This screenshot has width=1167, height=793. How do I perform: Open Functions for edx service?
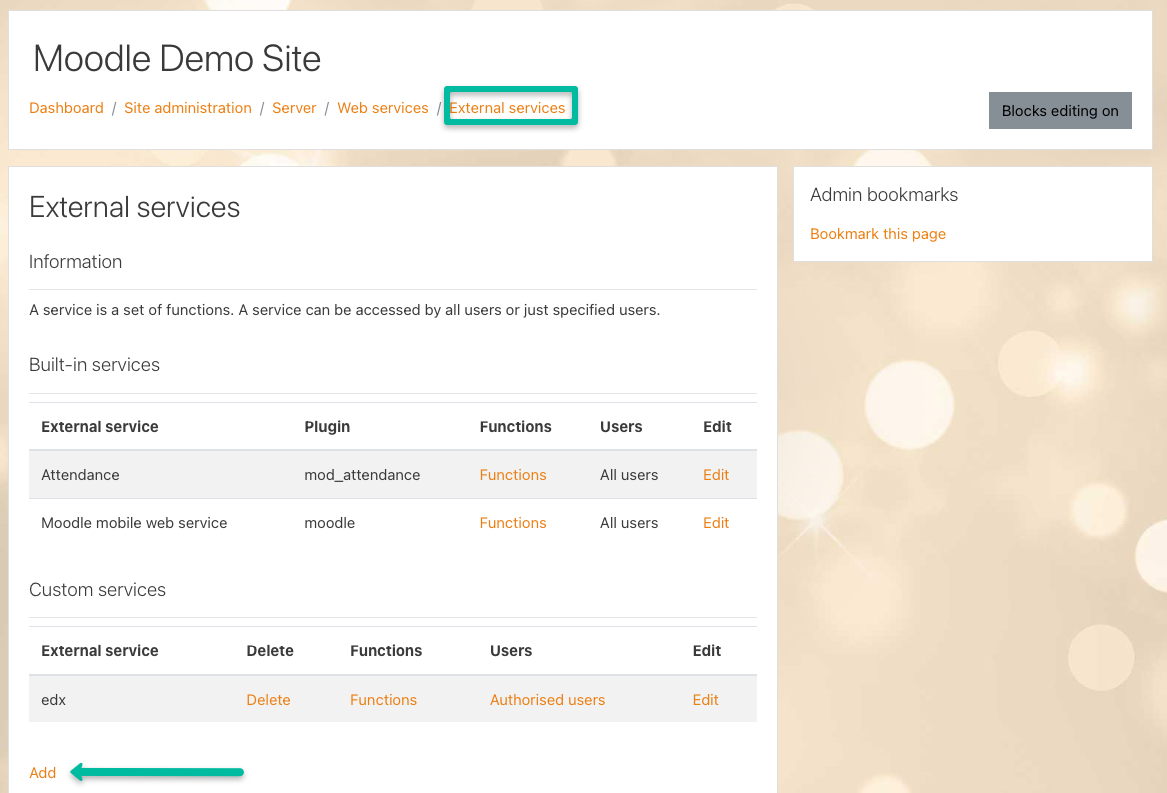(383, 700)
